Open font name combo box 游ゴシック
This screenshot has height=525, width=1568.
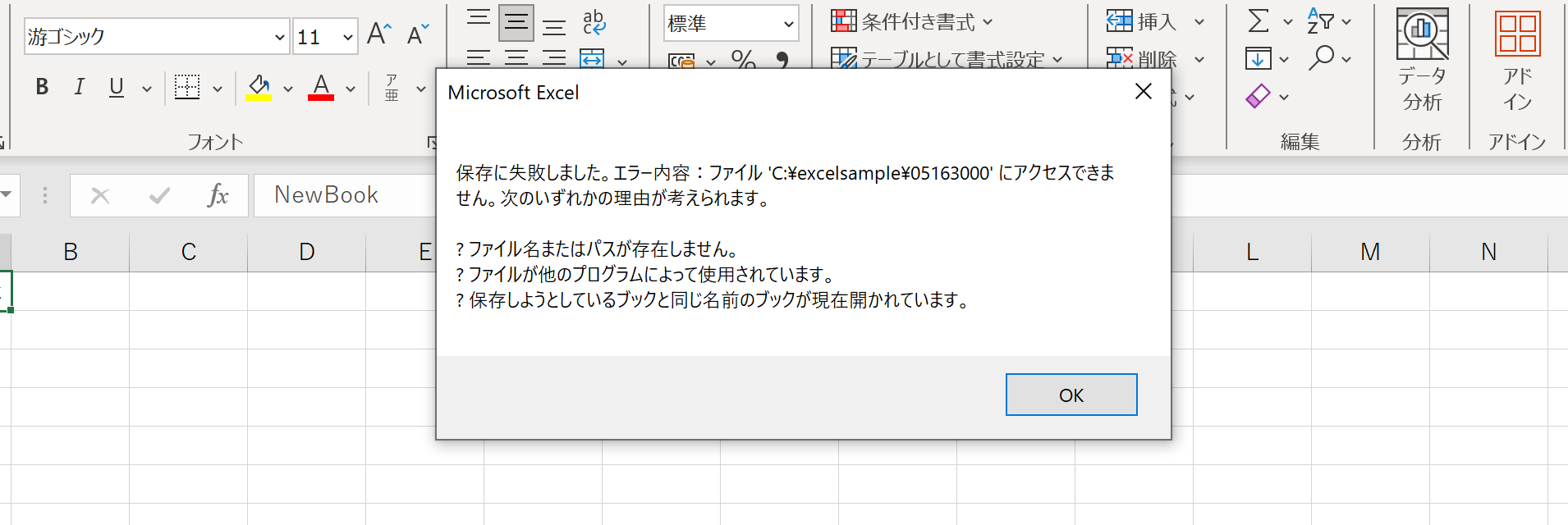(157, 36)
